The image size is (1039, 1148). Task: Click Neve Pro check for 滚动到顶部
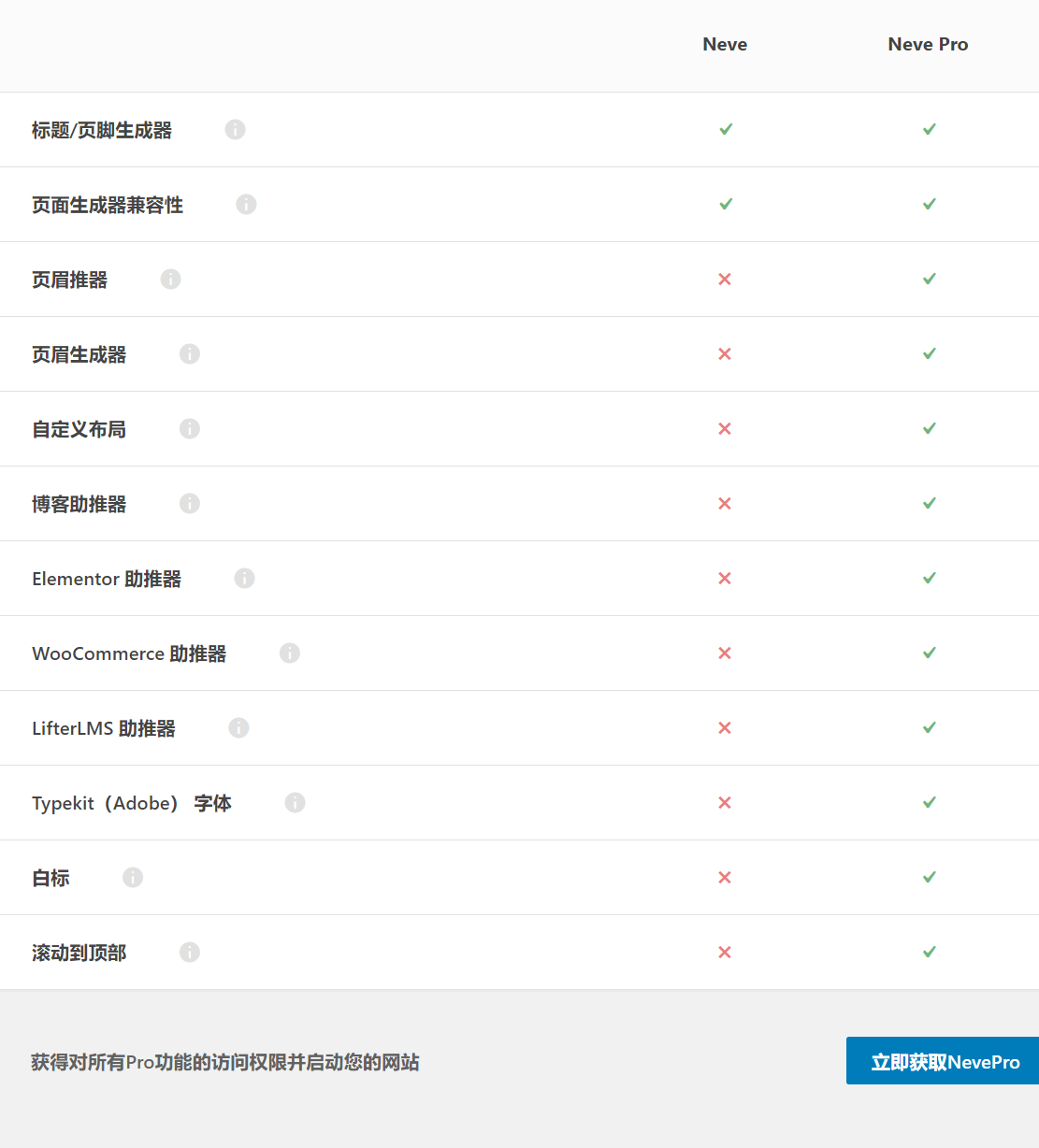tap(930, 952)
